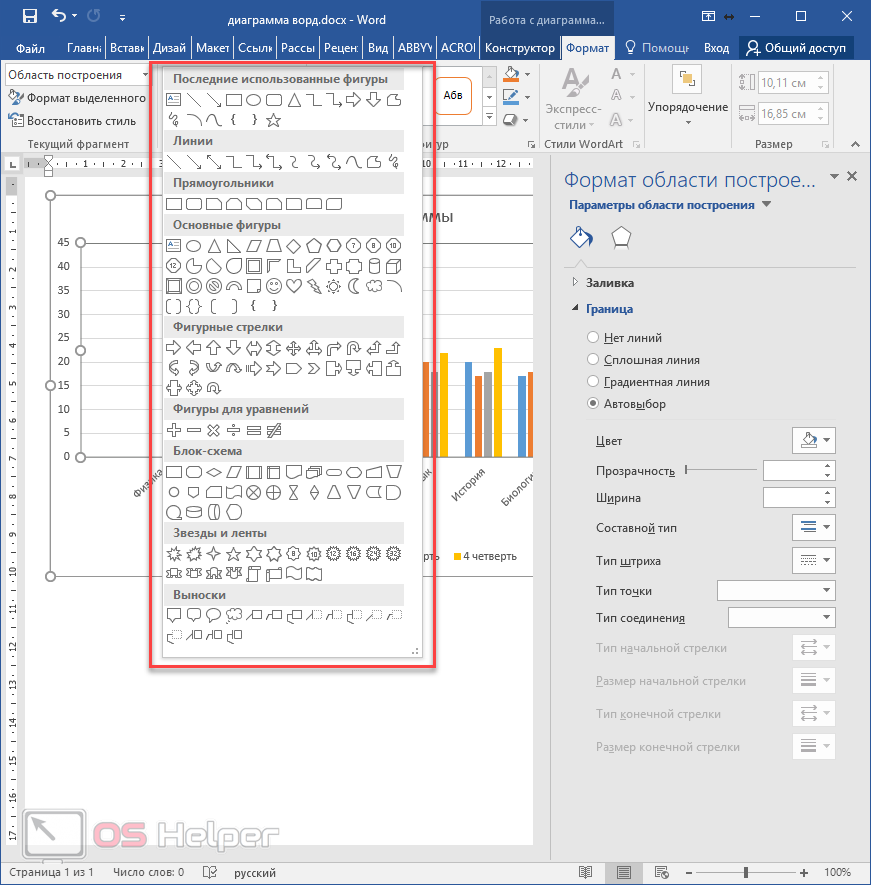The width and height of the screenshot is (871, 885).
Task: Open the Effects pentagon icon in format pane
Action: pos(621,237)
